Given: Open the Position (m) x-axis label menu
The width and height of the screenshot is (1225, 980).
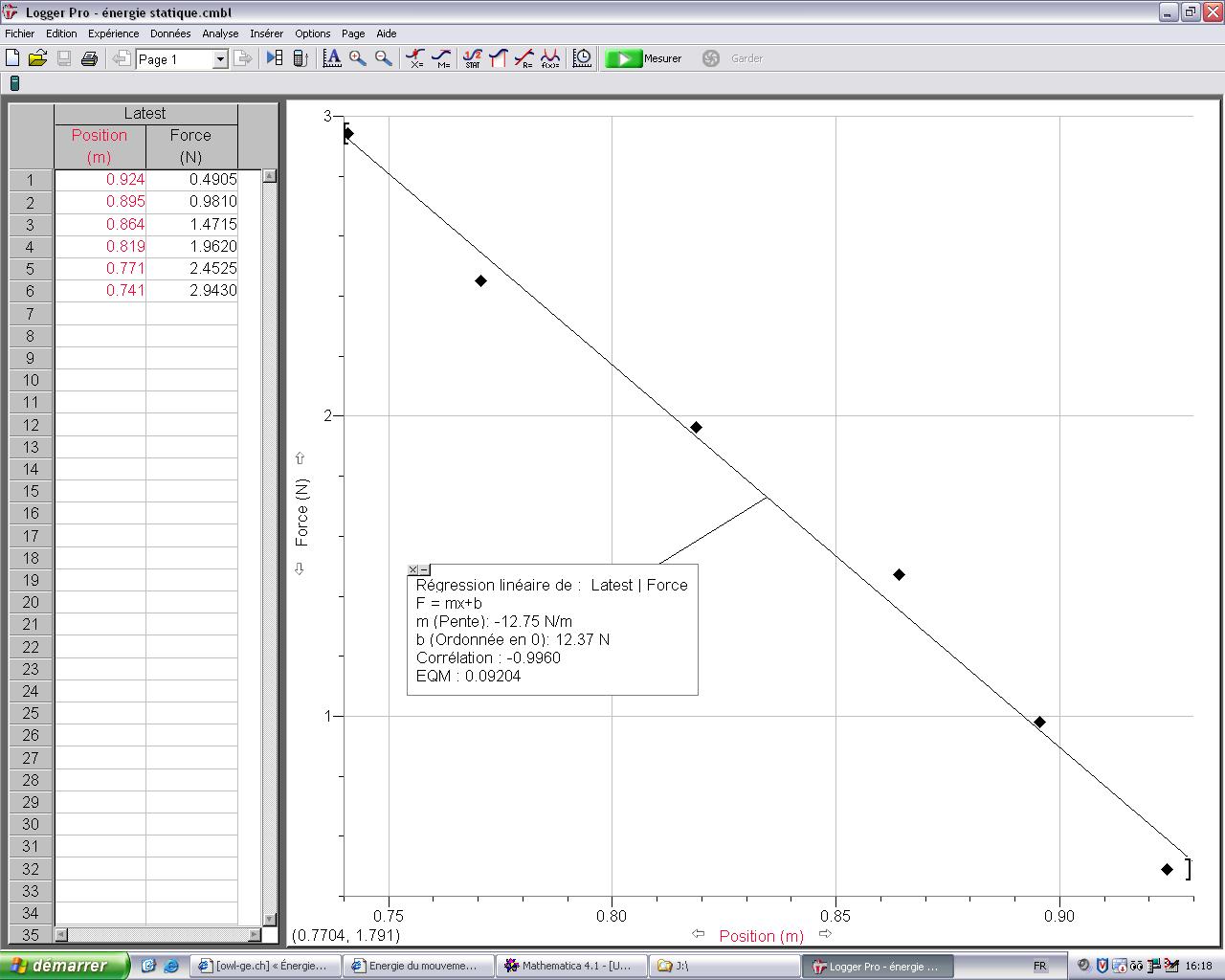Looking at the screenshot, I should 761,936.
